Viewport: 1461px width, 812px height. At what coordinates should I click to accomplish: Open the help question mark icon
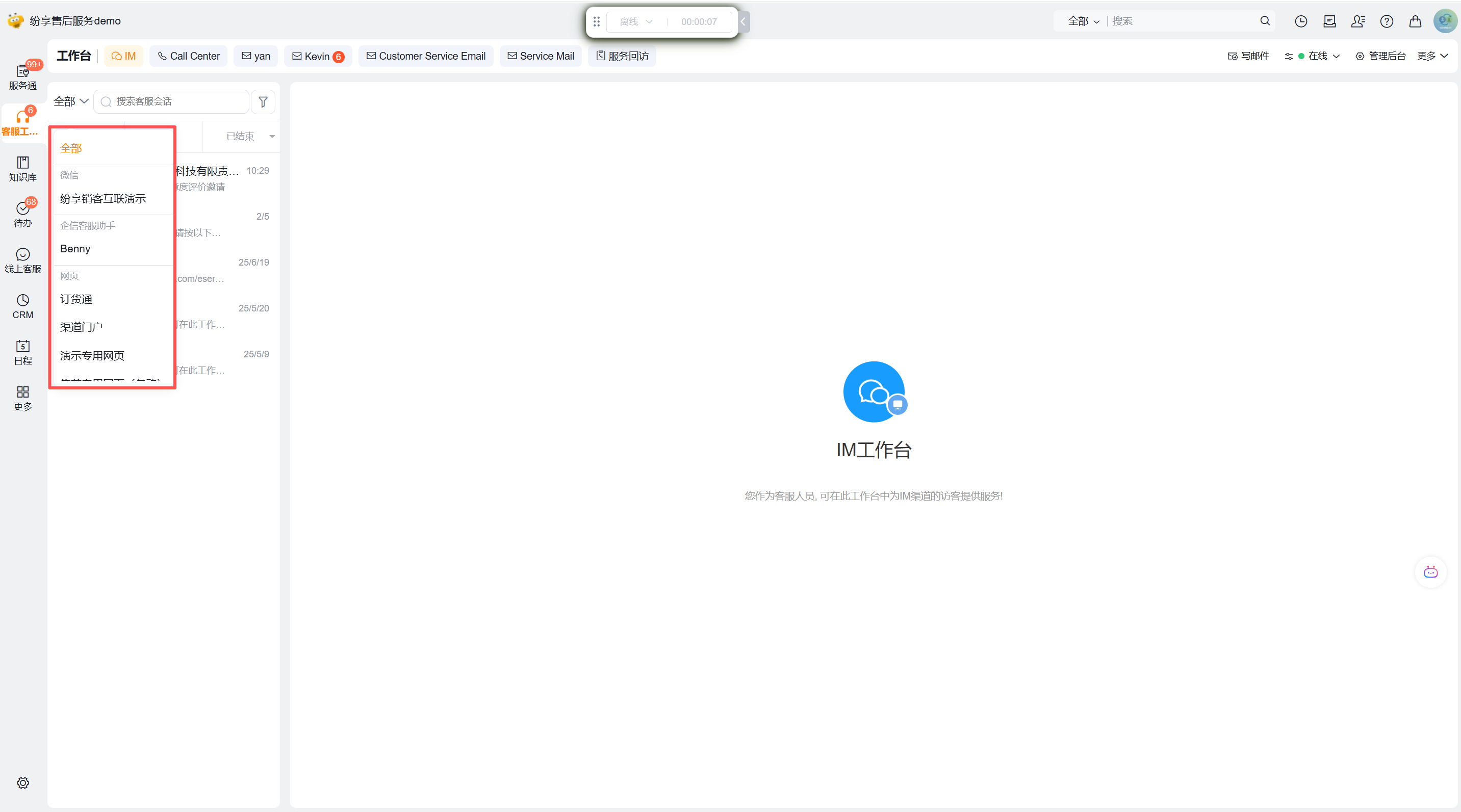pos(1386,21)
